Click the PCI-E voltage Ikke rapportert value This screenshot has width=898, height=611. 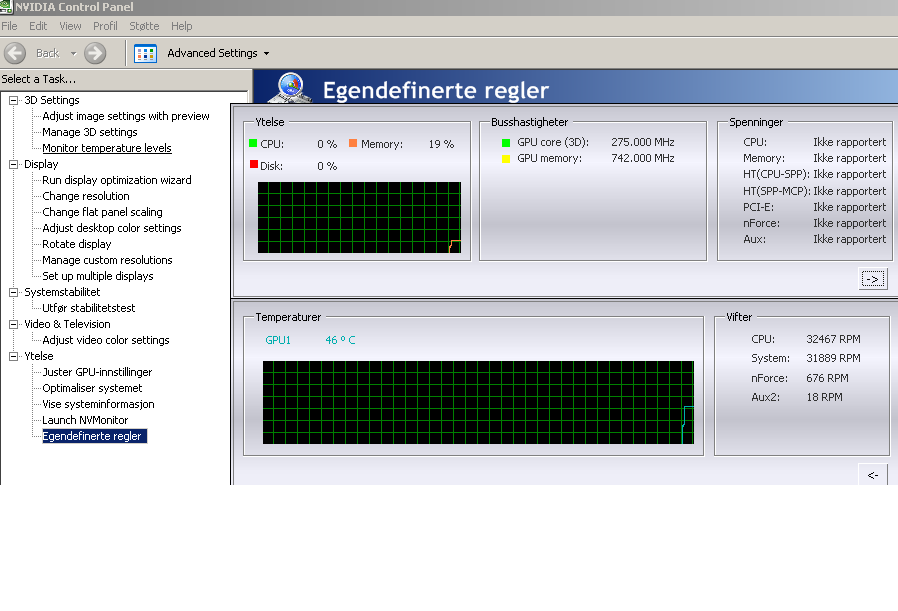(849, 207)
